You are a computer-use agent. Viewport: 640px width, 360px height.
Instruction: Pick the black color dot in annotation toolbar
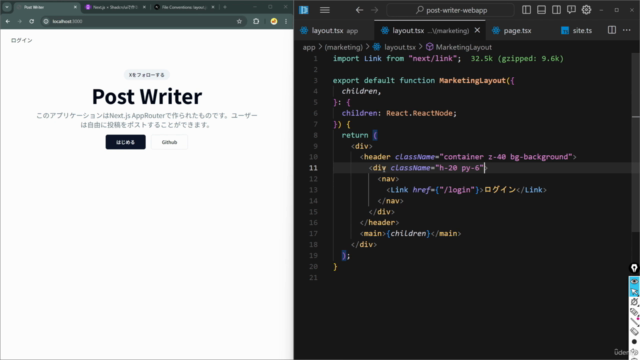634,342
